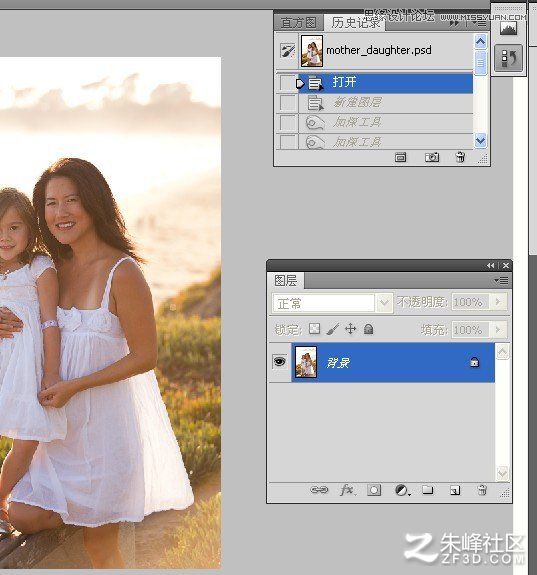Open the blend mode 正常 dropdown
The height and width of the screenshot is (575, 537).
pyautogui.click(x=384, y=303)
